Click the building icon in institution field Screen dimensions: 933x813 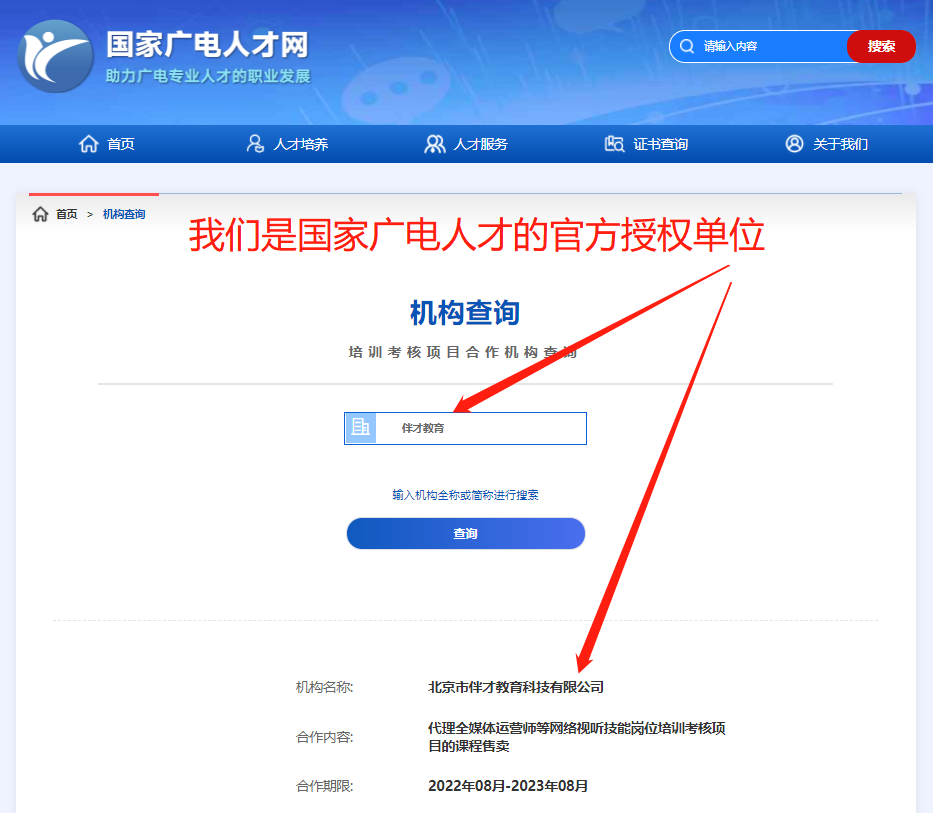(361, 428)
